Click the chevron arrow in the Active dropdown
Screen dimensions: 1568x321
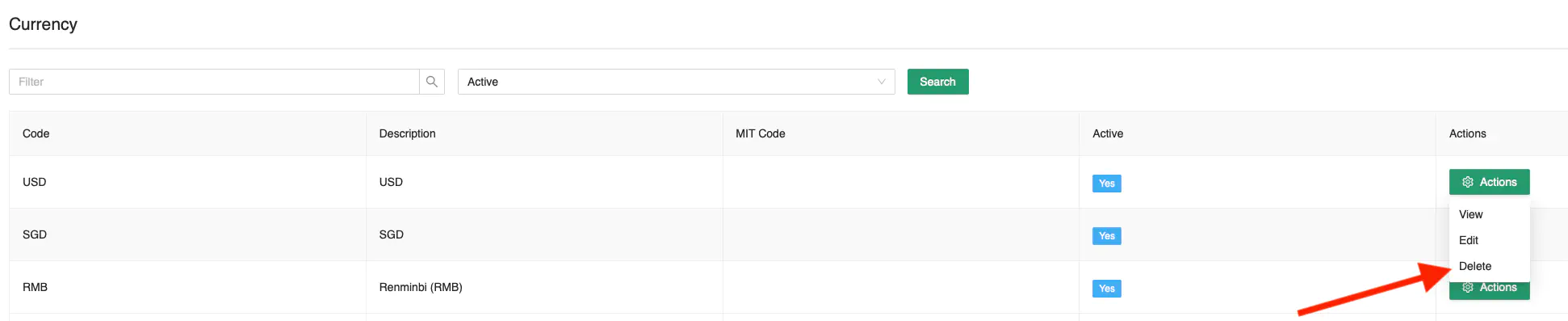click(882, 82)
